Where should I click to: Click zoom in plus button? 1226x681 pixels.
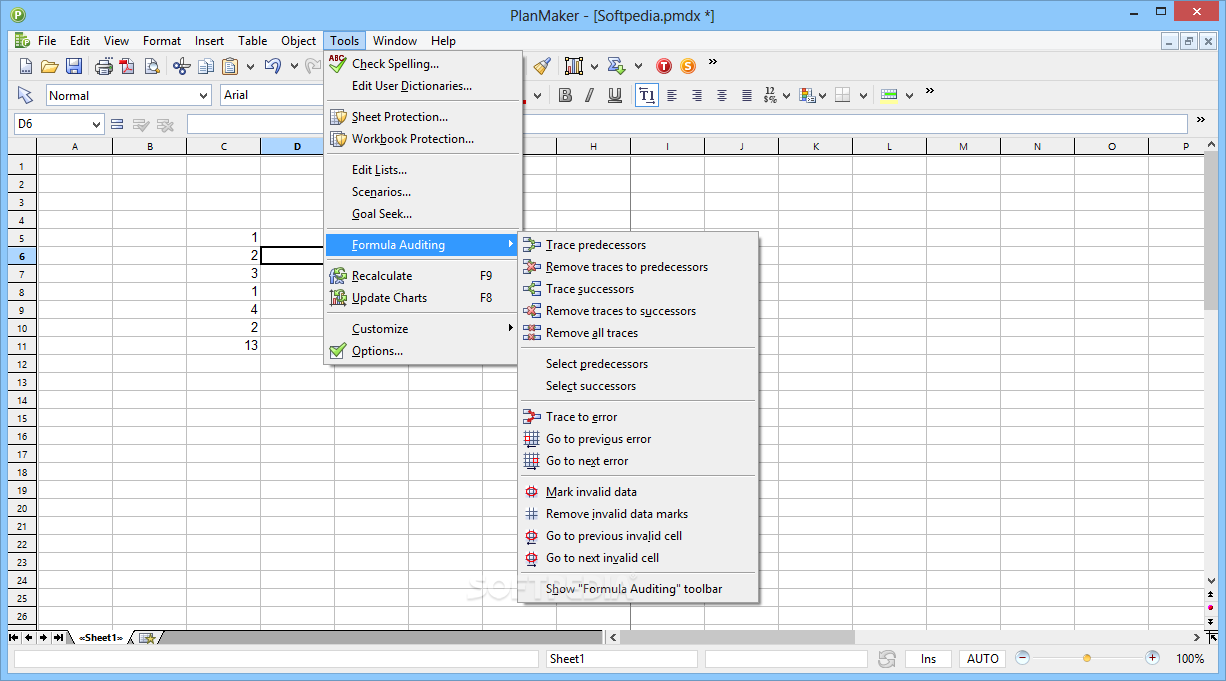(1152, 658)
